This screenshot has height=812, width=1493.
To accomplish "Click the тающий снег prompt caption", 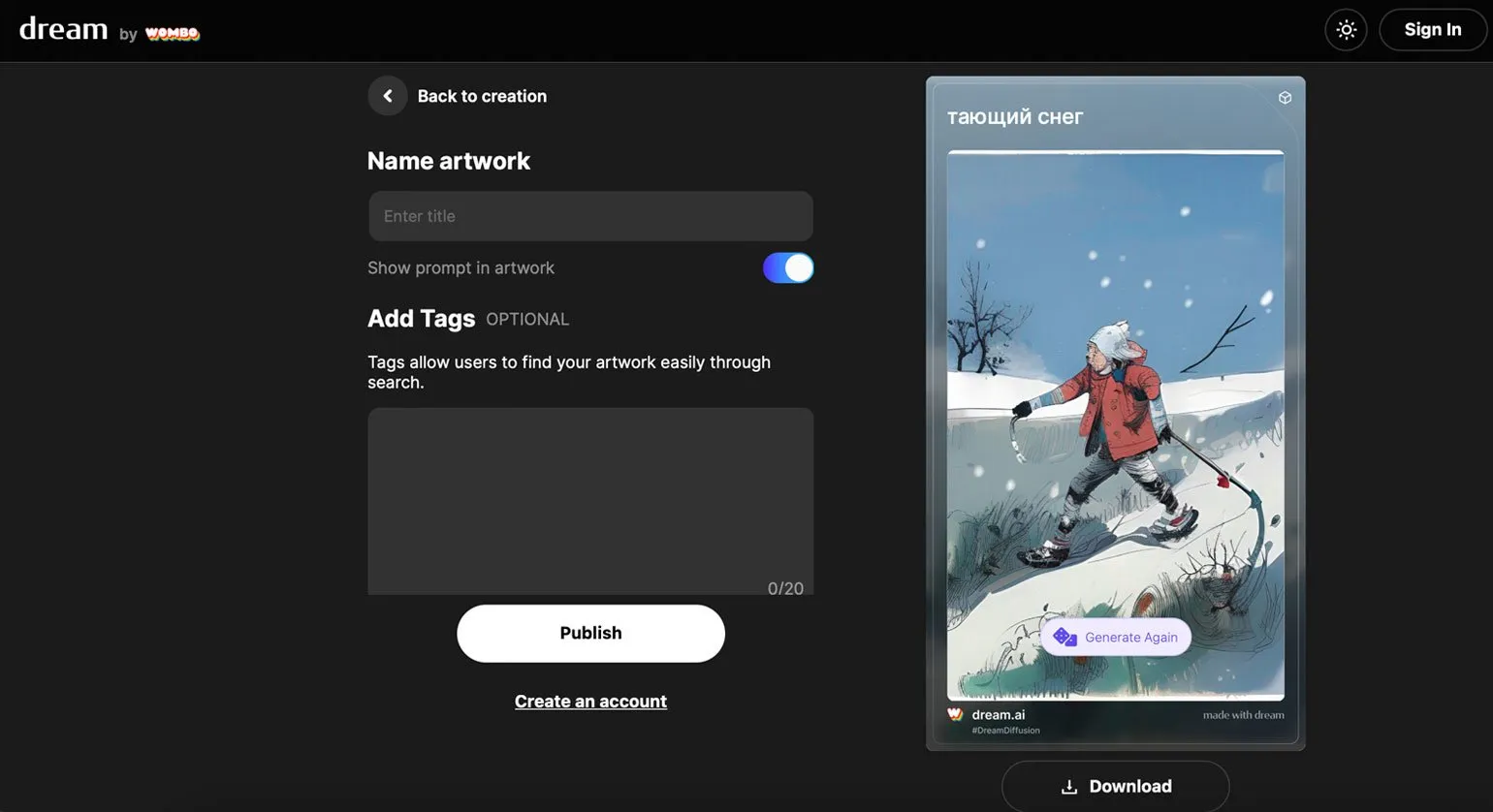I will click(1015, 117).
